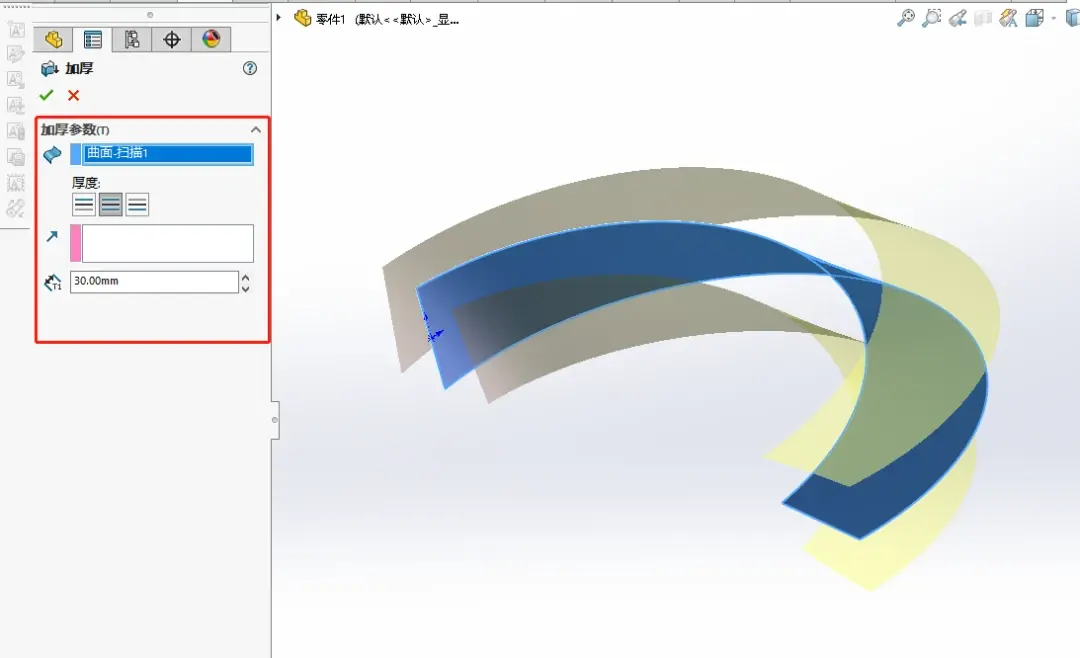Switch to the FeatureManager tree tab
Image resolution: width=1080 pixels, height=658 pixels.
point(53,39)
